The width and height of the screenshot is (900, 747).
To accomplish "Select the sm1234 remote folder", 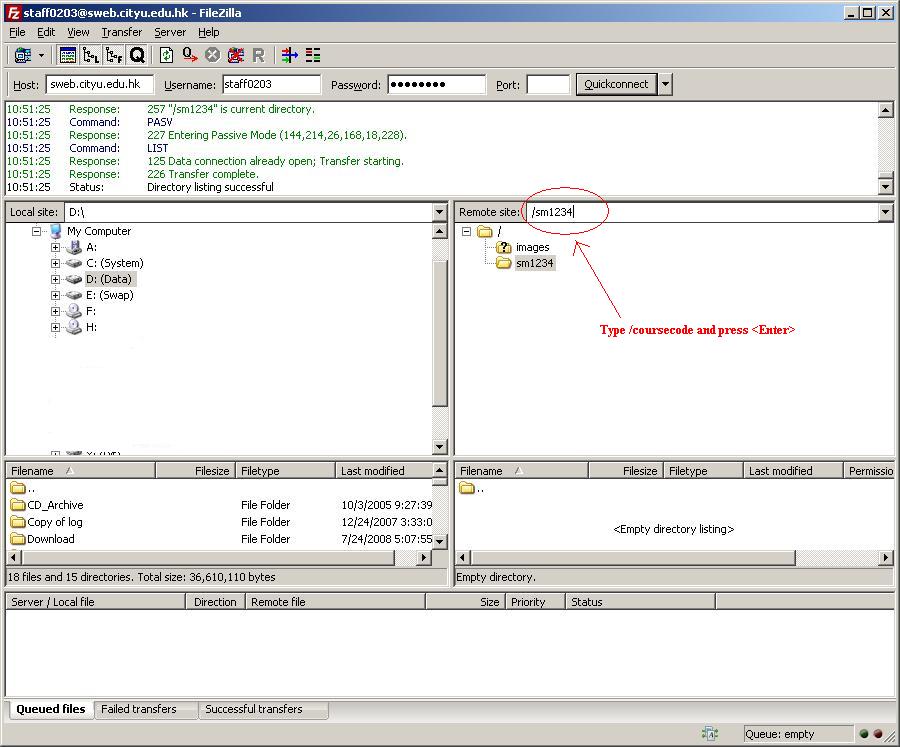I will (x=534, y=263).
